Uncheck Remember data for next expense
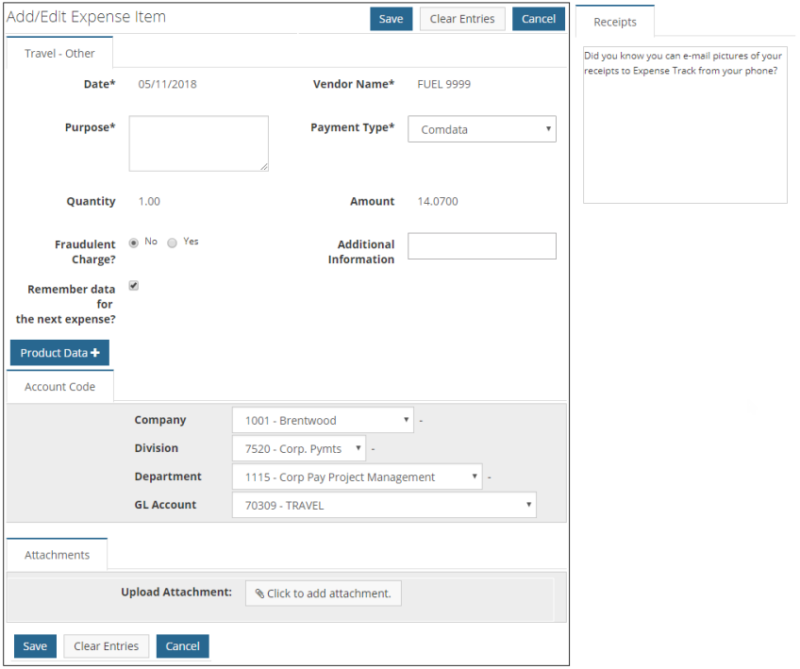This screenshot has height=669, width=800. point(133,285)
